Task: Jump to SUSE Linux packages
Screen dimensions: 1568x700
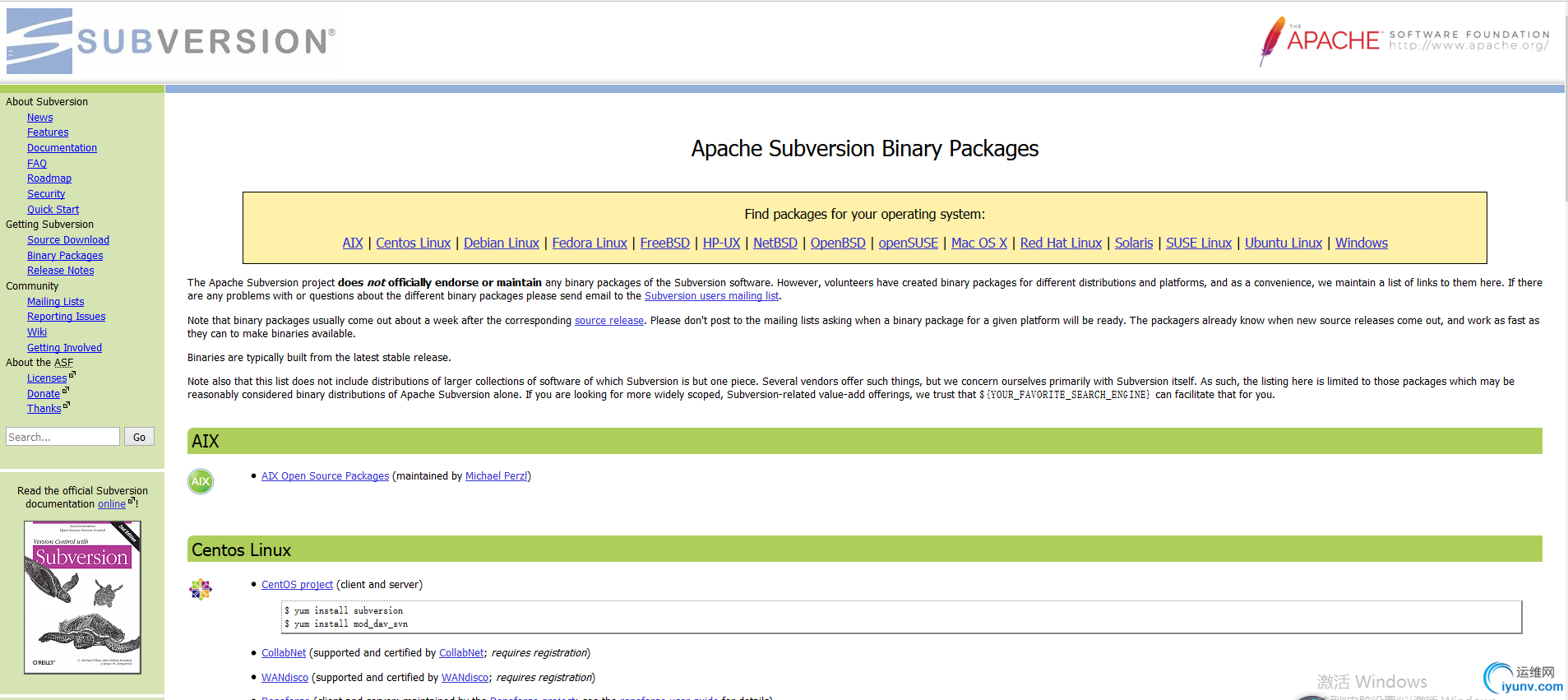Action: click(1199, 243)
